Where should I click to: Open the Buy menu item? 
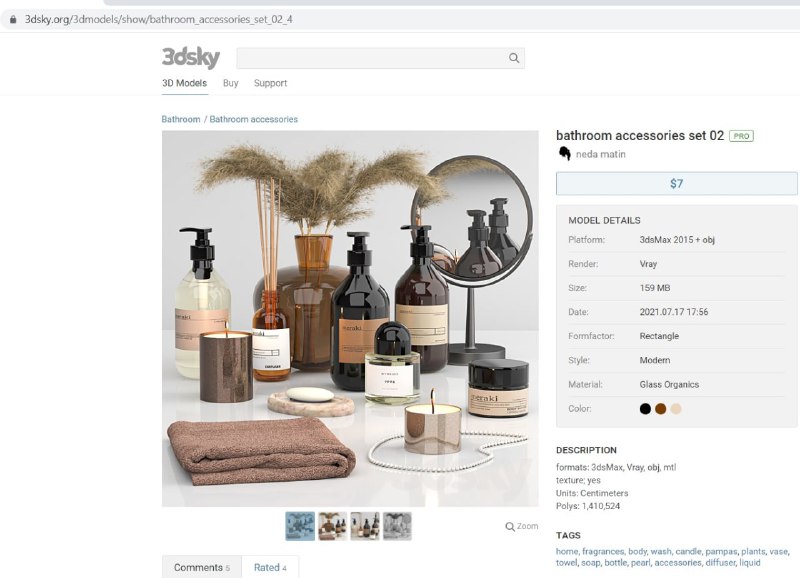pyautogui.click(x=231, y=83)
